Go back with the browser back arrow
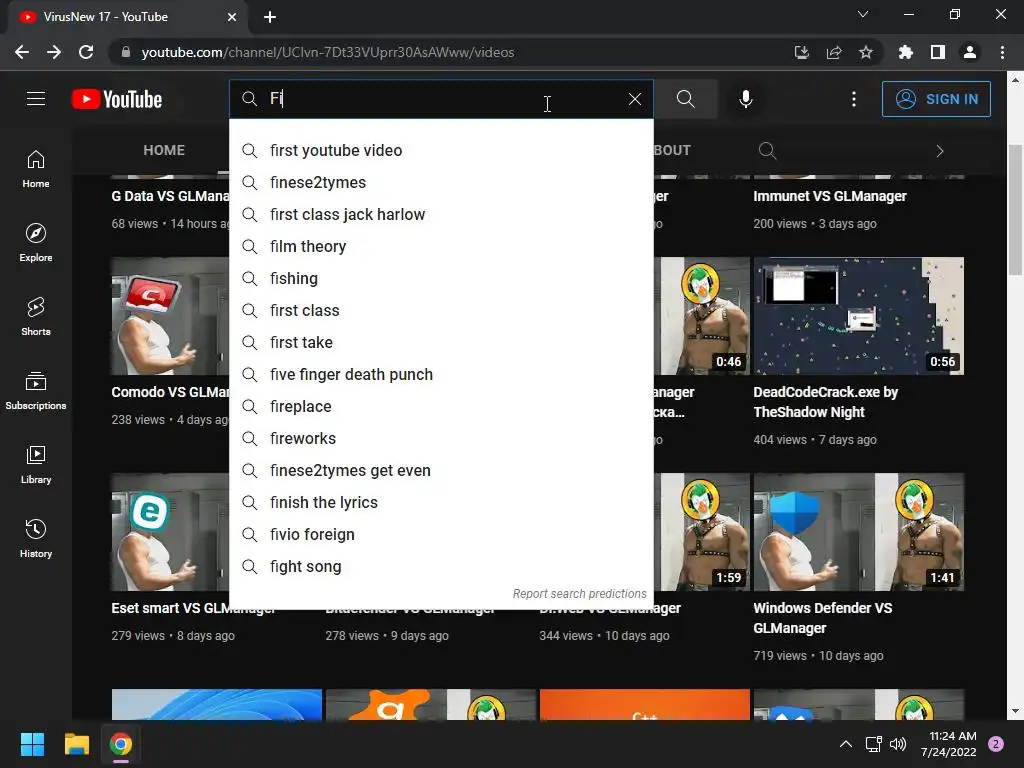 coord(22,52)
